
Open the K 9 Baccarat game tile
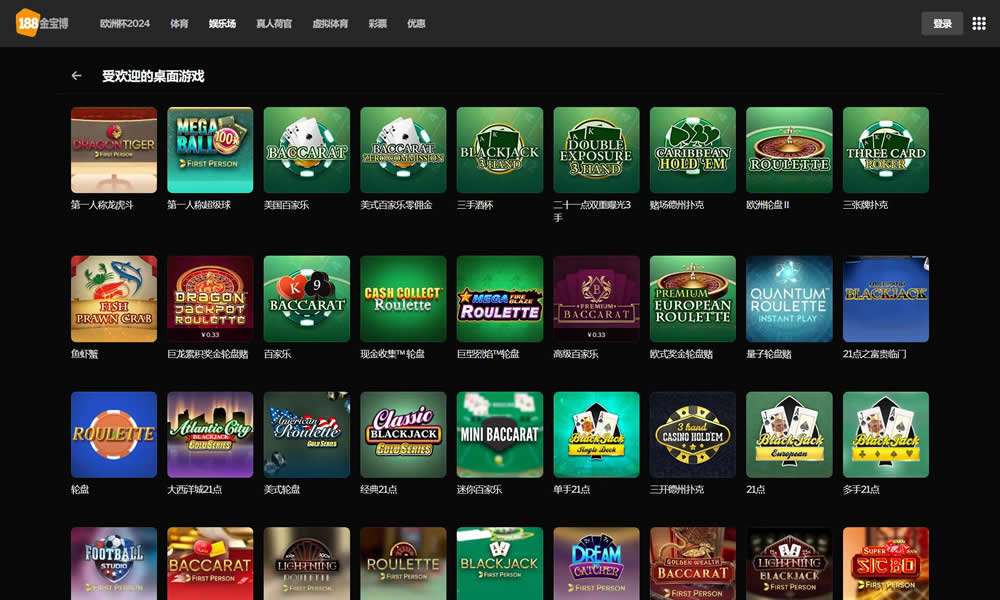tap(307, 299)
